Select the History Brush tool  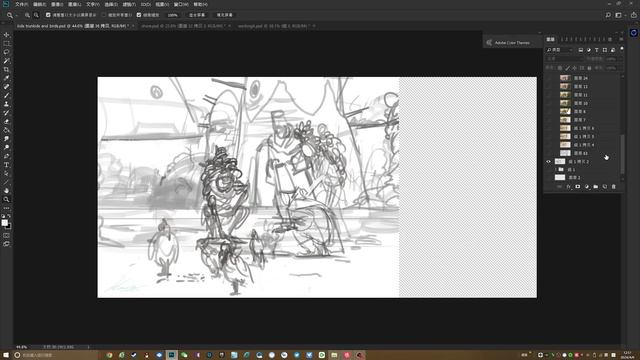click(6, 113)
